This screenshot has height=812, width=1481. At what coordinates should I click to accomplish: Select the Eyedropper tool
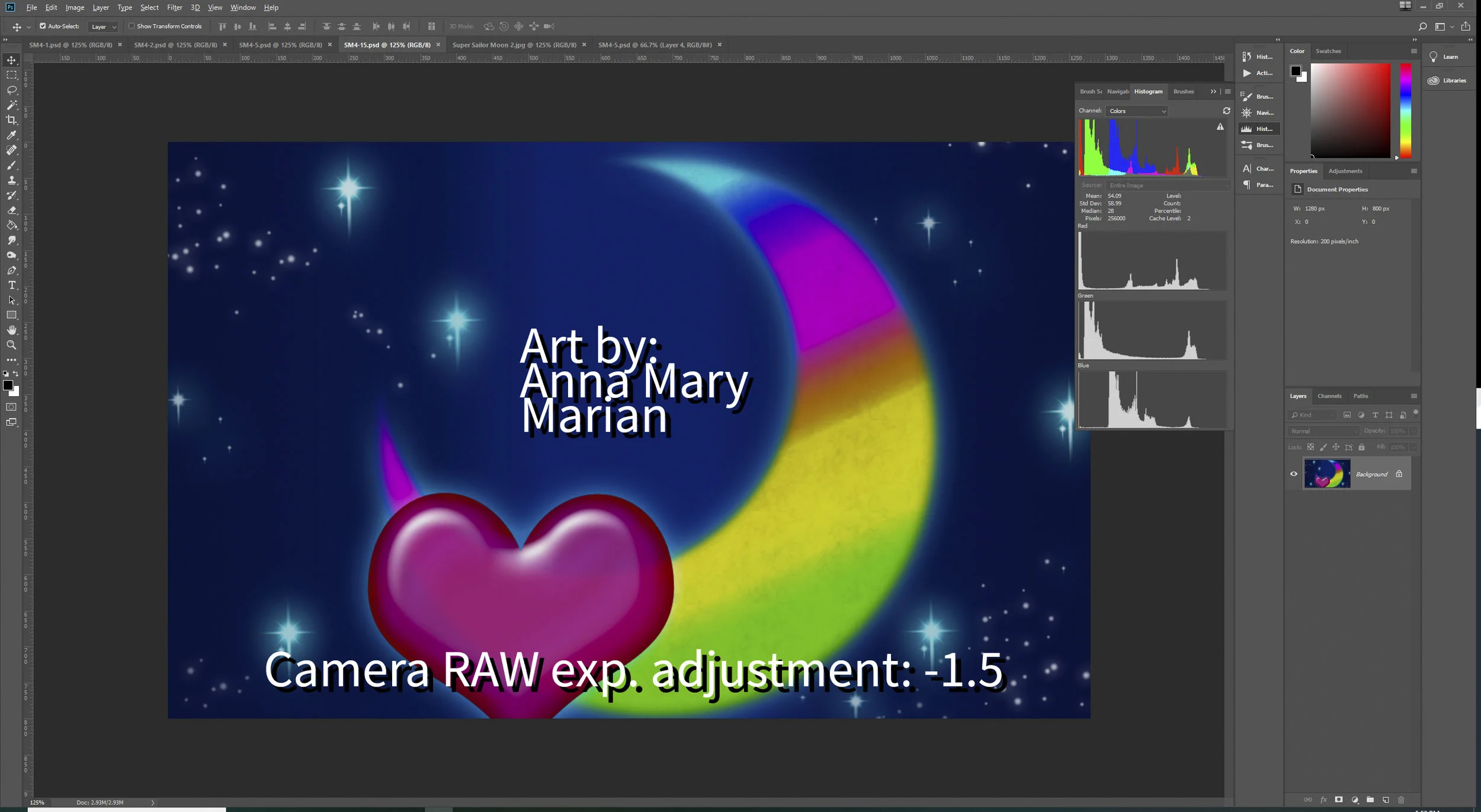(11, 135)
